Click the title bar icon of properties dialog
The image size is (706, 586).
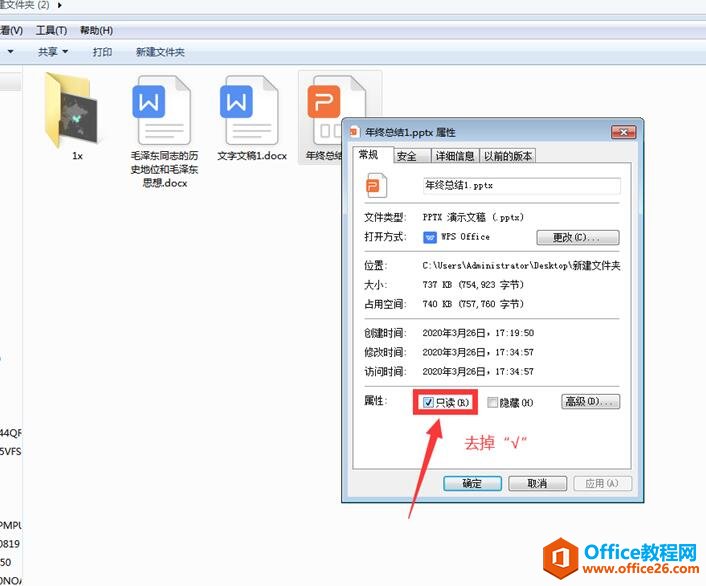pyautogui.click(x=354, y=132)
